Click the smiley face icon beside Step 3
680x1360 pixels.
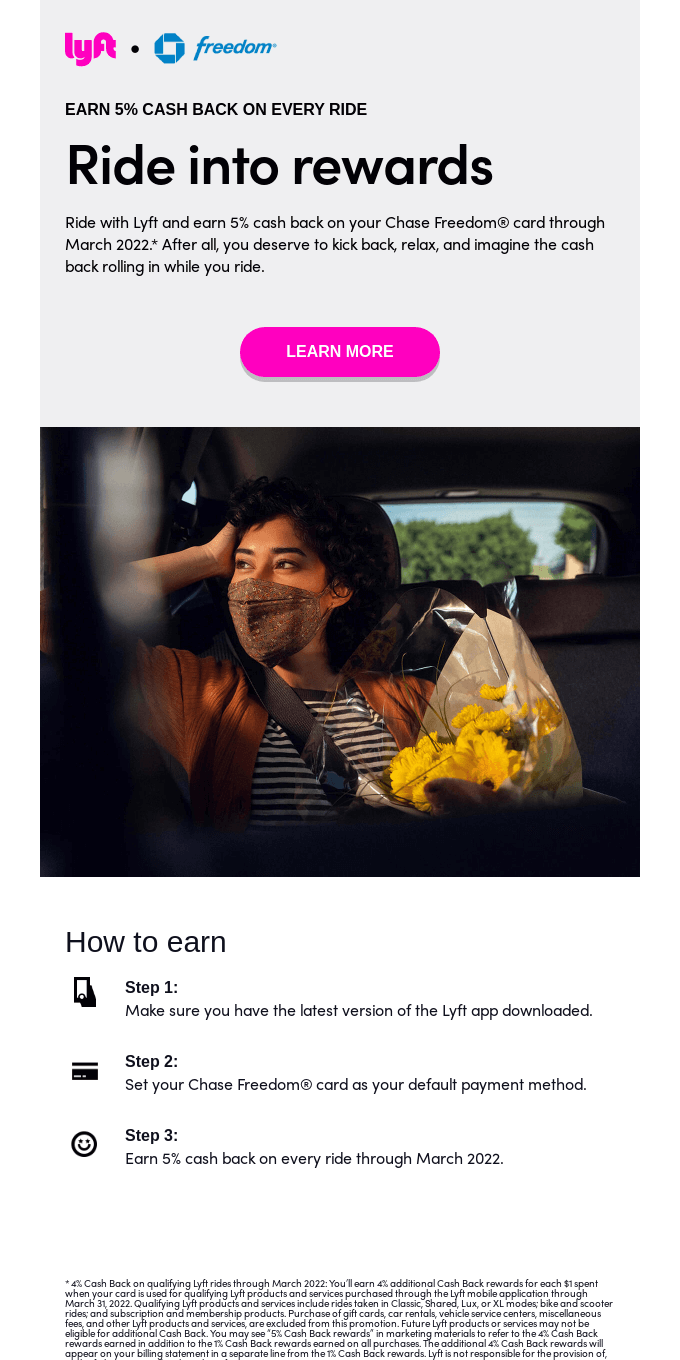(x=84, y=1144)
